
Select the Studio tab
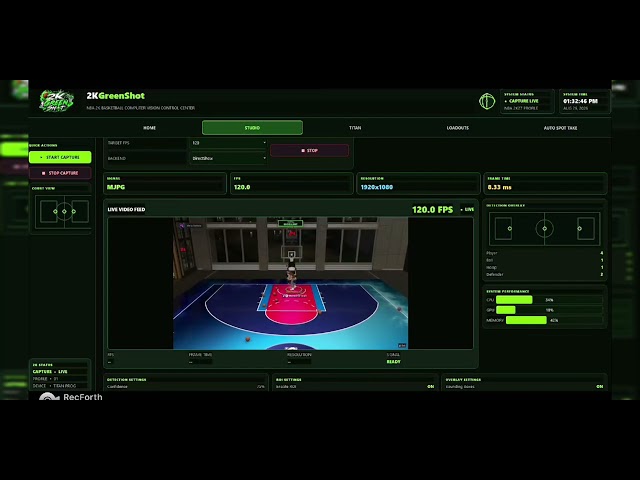click(252, 127)
